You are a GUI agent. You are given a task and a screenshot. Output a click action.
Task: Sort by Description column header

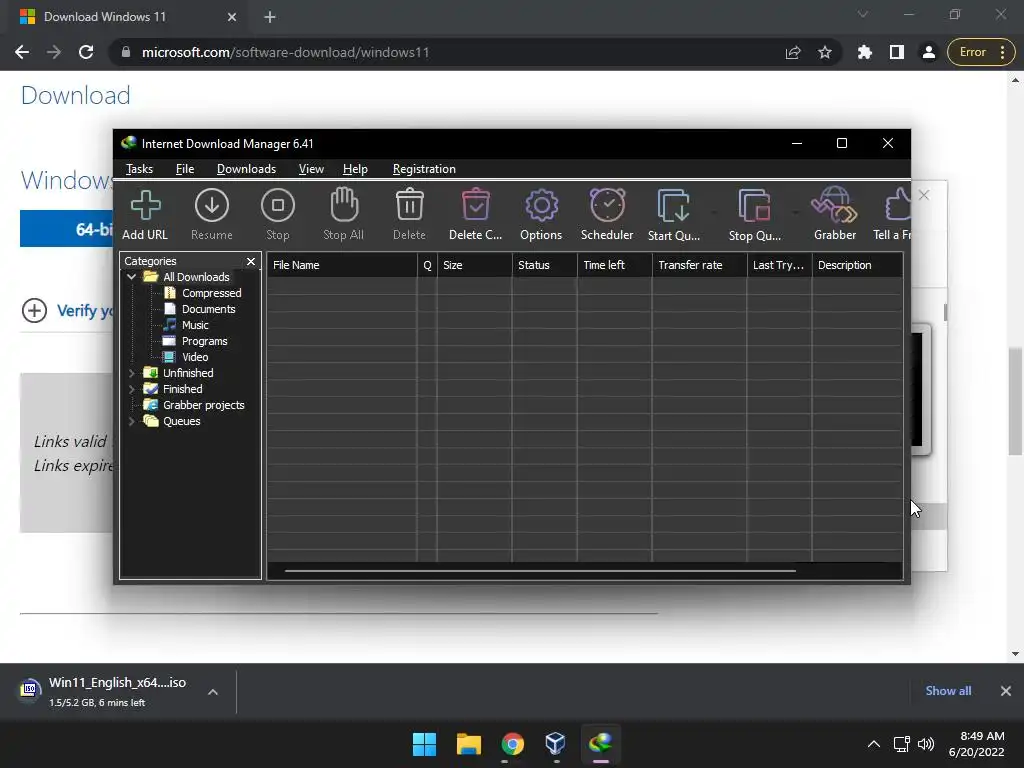(857, 265)
